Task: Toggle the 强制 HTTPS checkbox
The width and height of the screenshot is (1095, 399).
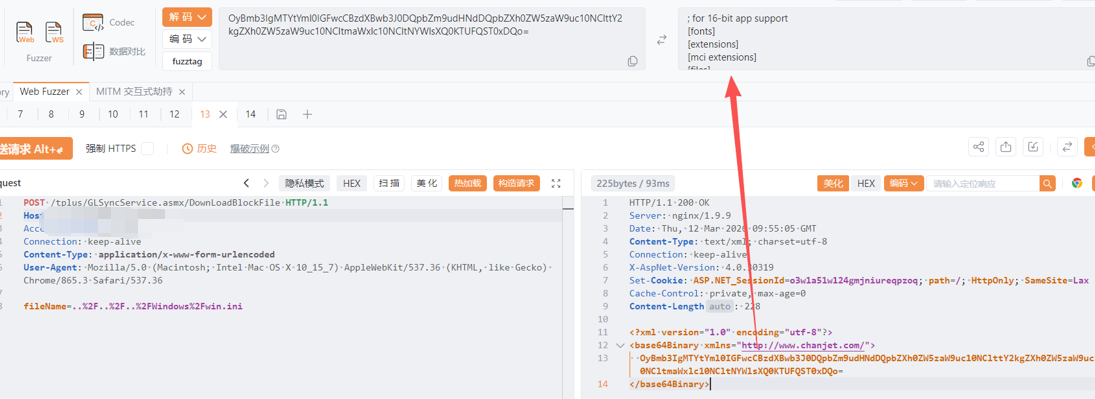Action: (147, 148)
